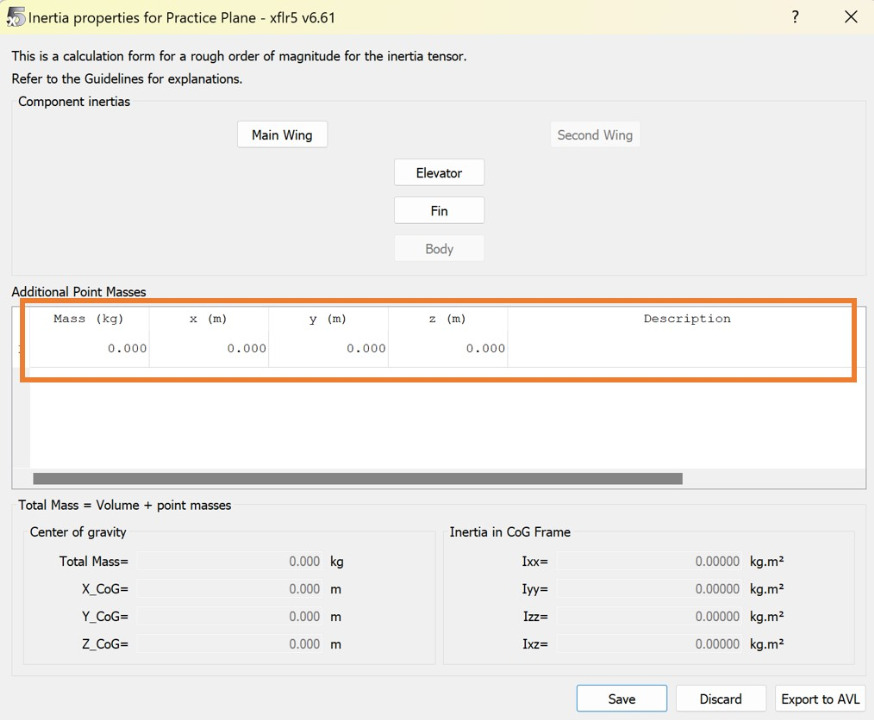Open the Main Wing inertia settings
This screenshot has width=874, height=720.
pos(282,135)
